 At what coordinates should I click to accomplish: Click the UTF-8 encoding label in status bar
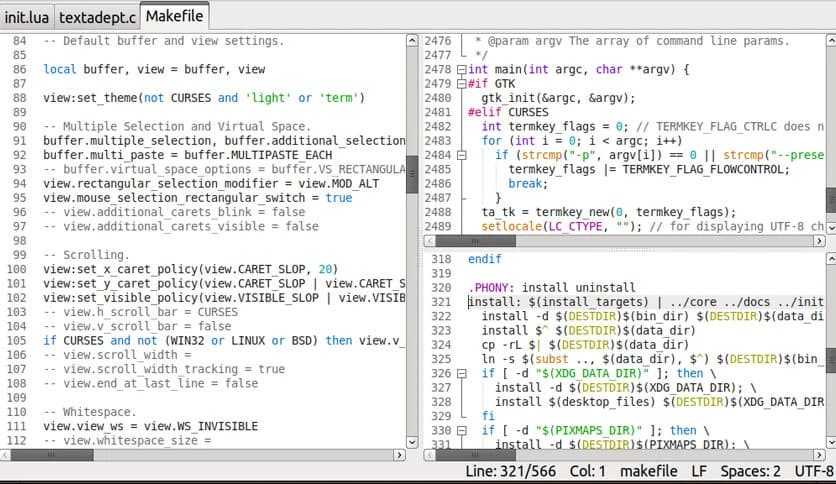tap(814, 471)
